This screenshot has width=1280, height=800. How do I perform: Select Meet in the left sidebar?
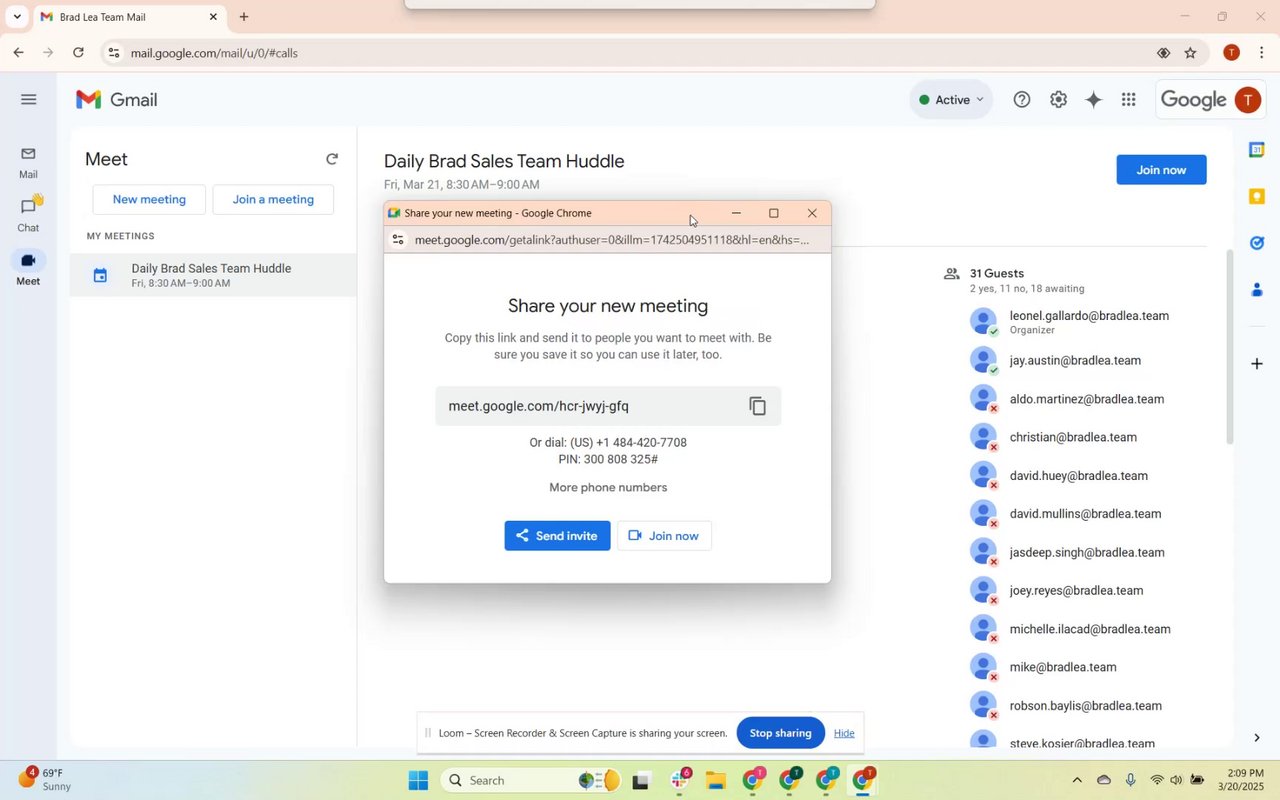pos(28,268)
